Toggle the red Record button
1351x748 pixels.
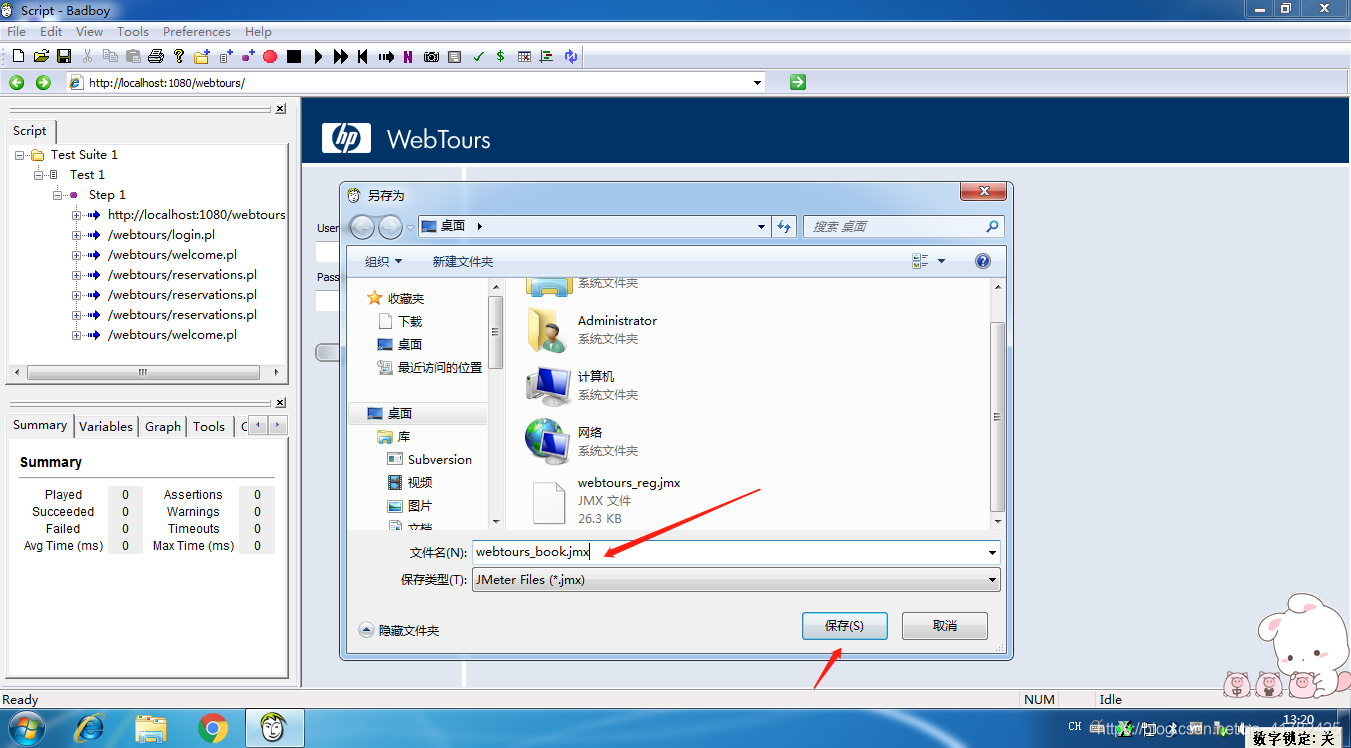(x=270, y=57)
